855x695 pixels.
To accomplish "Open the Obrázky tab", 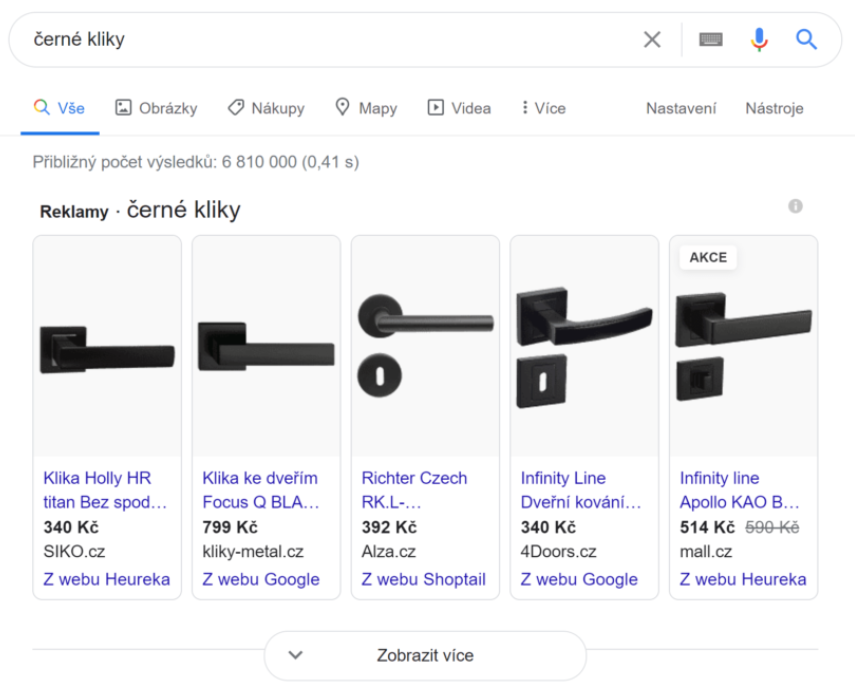I will [x=156, y=108].
